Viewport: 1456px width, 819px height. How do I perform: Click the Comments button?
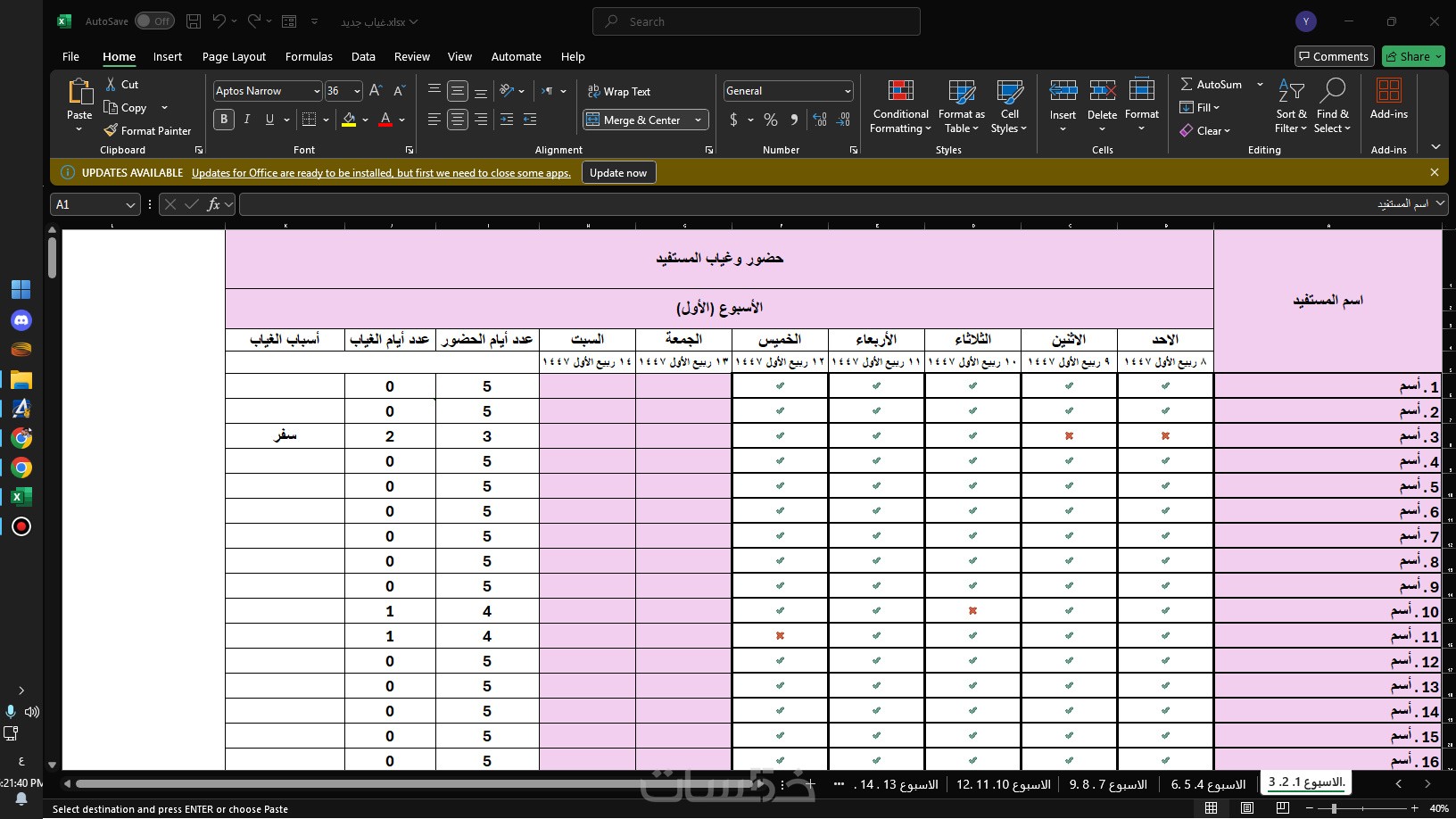[x=1334, y=56]
